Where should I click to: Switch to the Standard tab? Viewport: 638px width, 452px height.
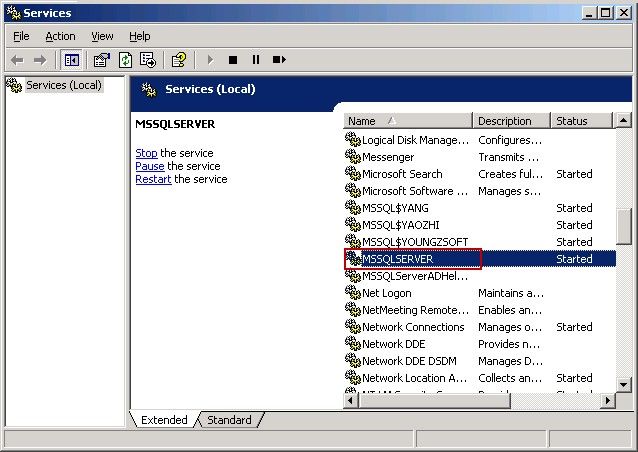pos(229,420)
